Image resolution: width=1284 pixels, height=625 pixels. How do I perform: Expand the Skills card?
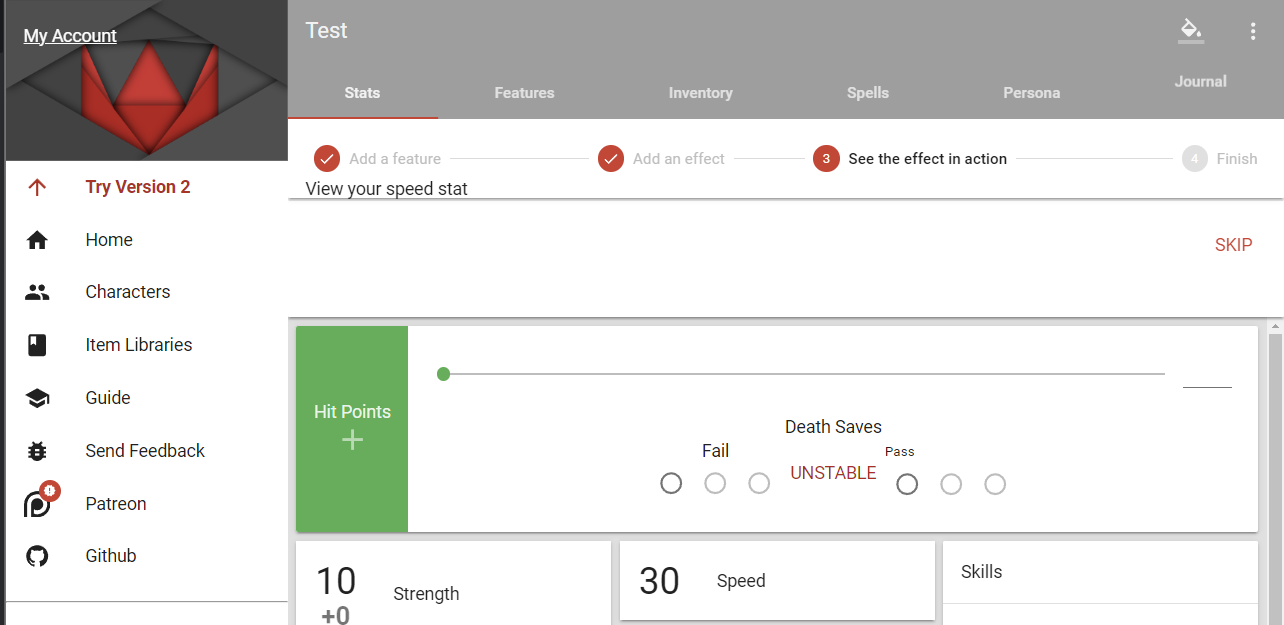[1100, 572]
